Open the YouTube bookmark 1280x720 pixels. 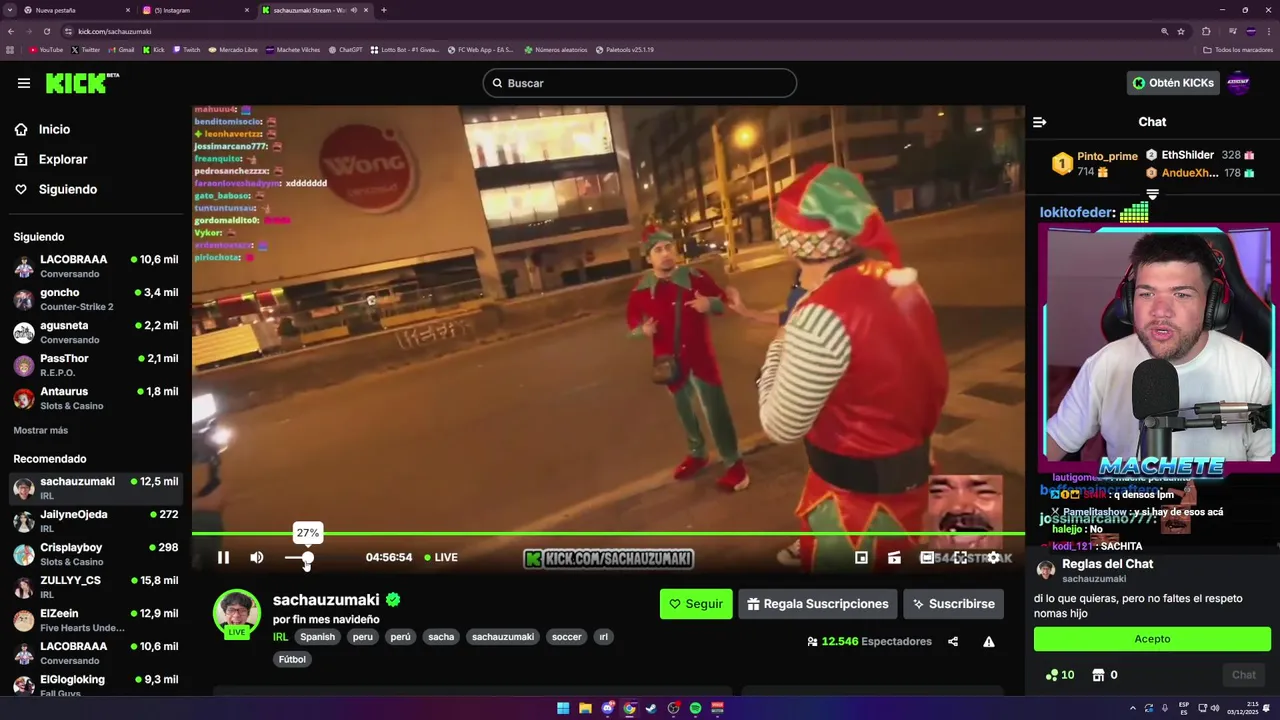tap(46, 49)
